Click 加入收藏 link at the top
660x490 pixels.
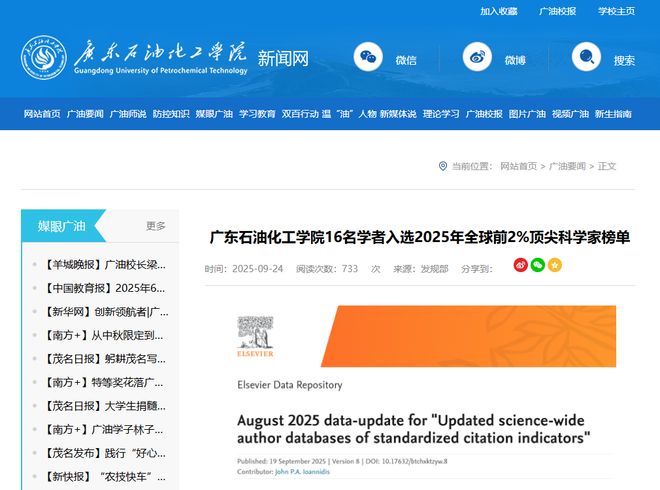pos(499,11)
